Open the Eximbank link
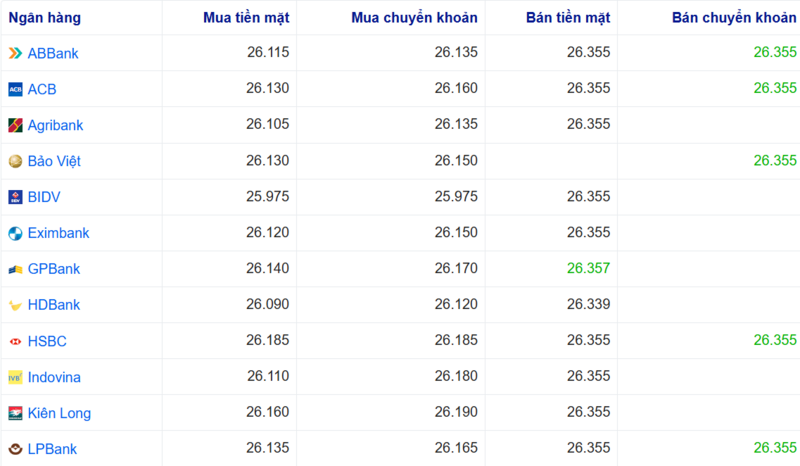Image resolution: width=800 pixels, height=466 pixels. [x=58, y=233]
